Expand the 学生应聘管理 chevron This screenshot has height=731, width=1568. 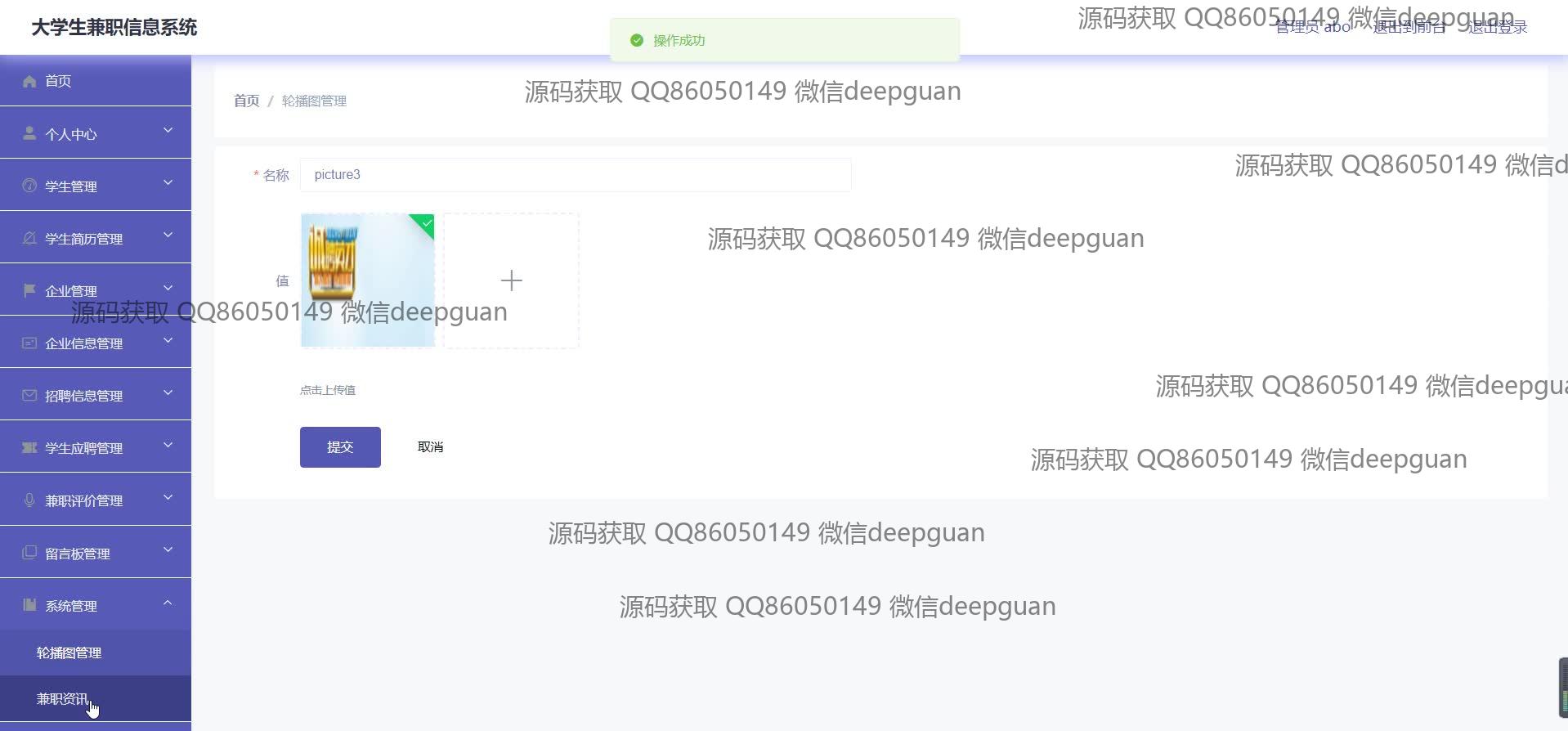[168, 444]
